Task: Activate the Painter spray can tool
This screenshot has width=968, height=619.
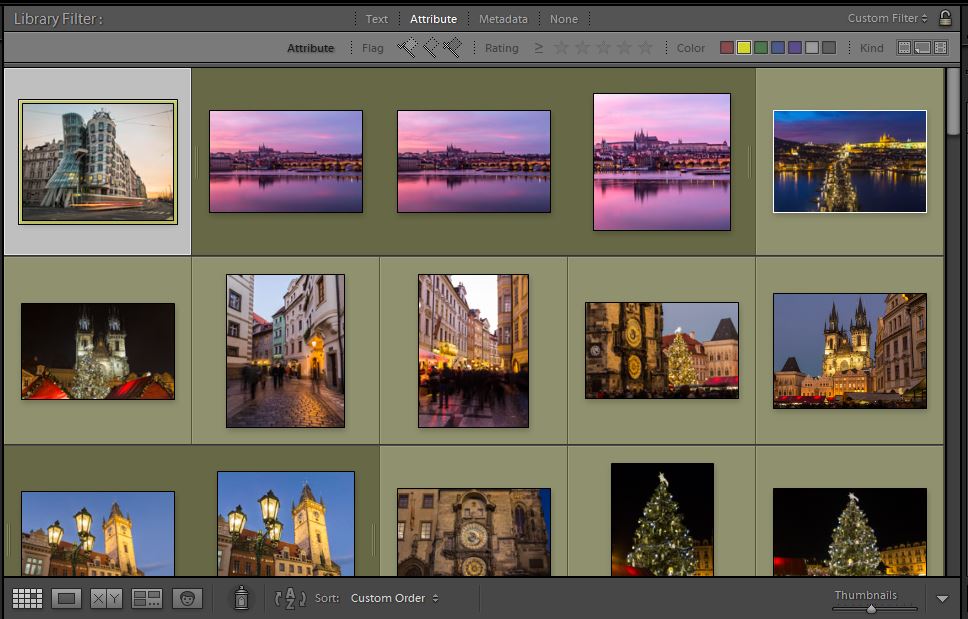Action: [x=241, y=598]
